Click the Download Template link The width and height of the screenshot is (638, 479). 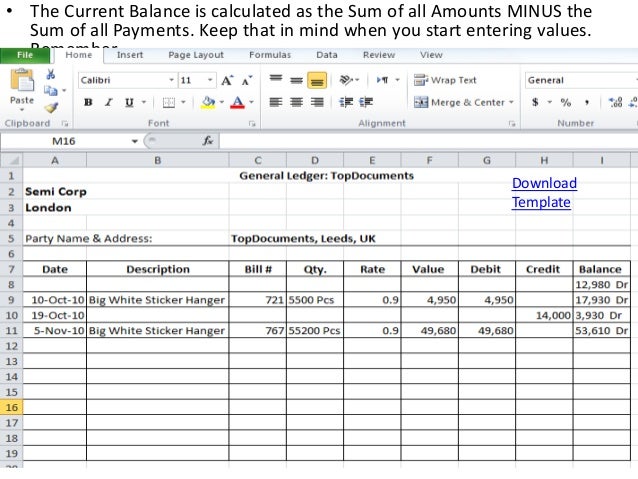(544, 192)
